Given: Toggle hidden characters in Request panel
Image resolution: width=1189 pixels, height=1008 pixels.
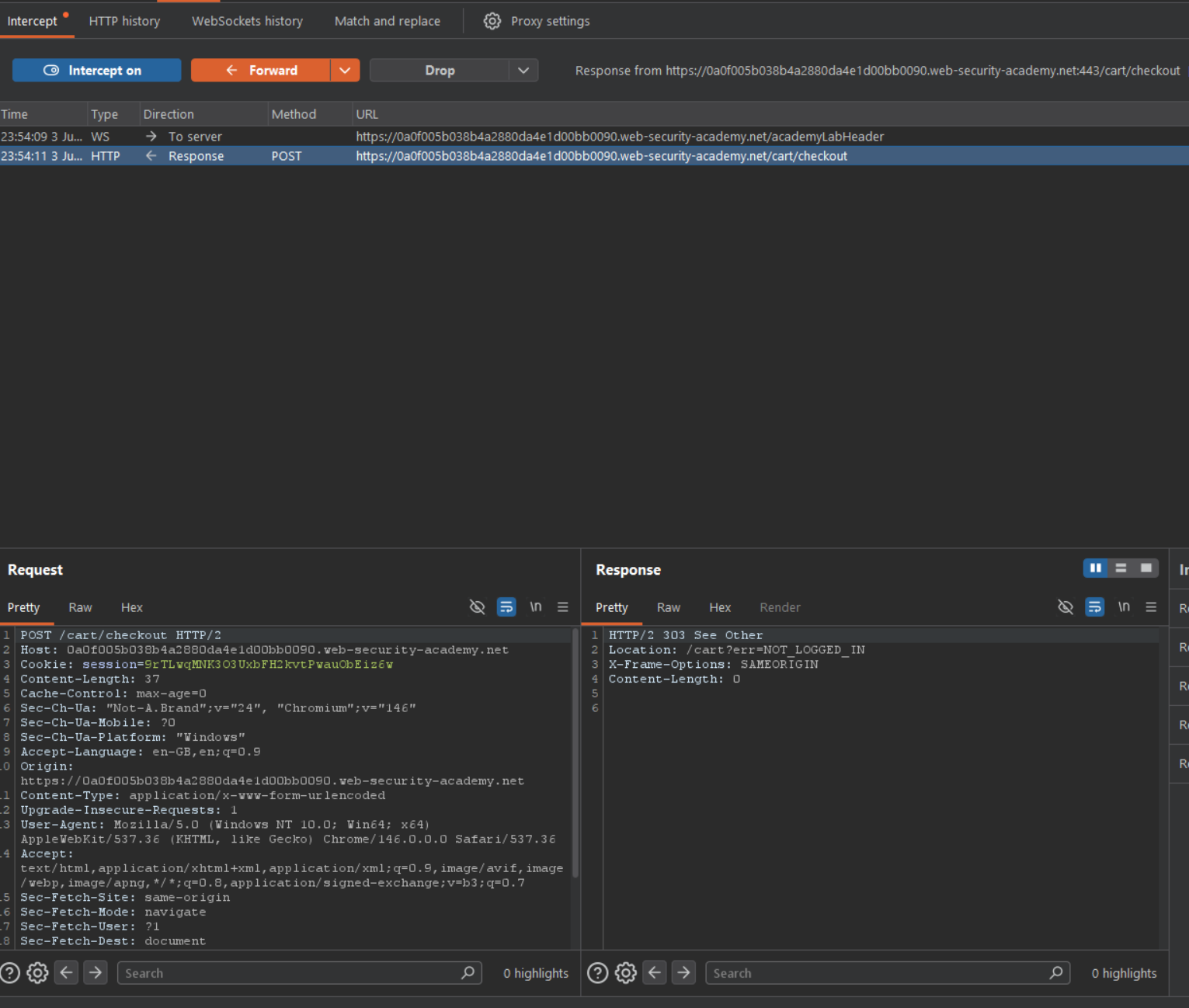Looking at the screenshot, I should pyautogui.click(x=478, y=607).
